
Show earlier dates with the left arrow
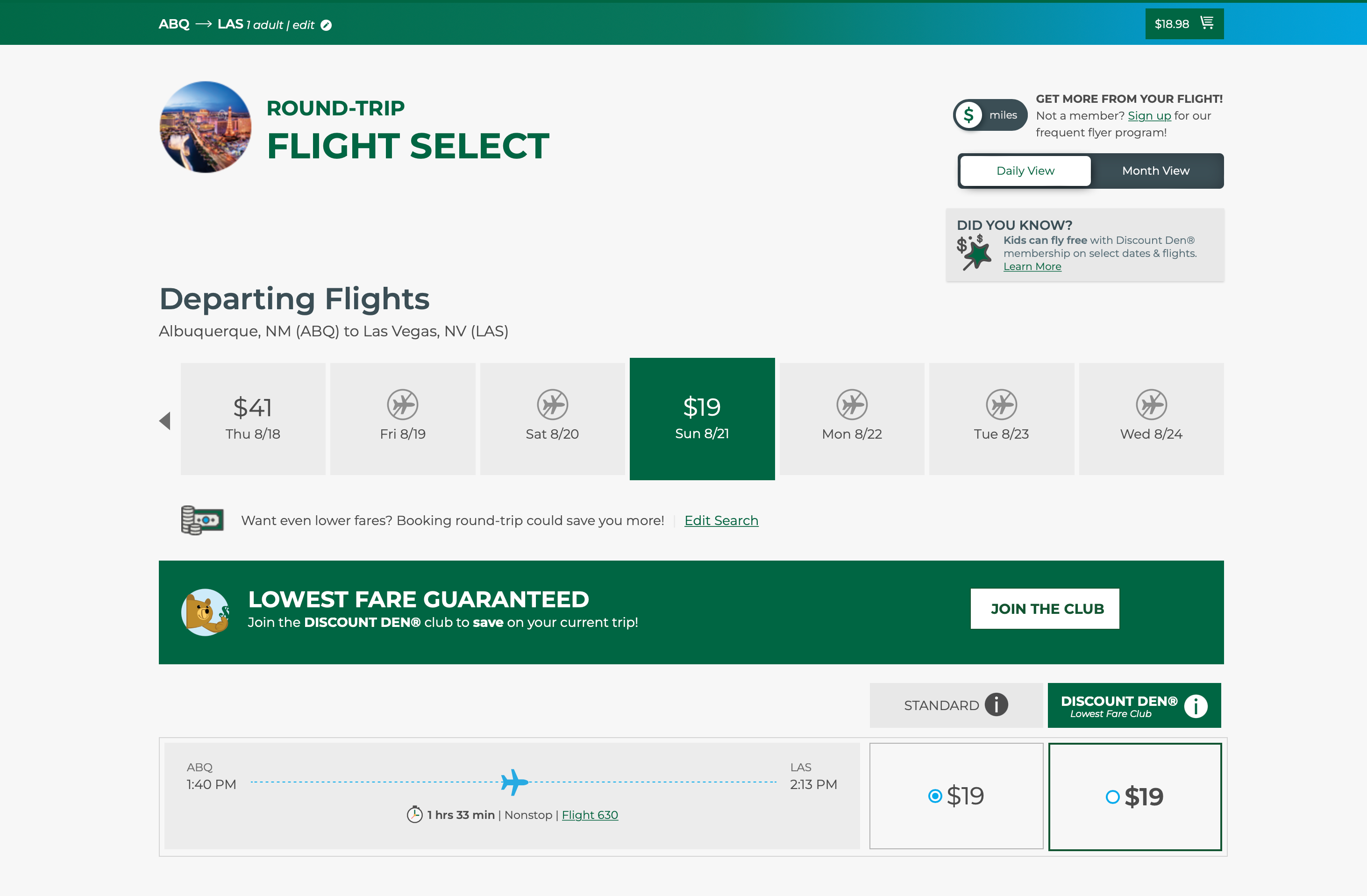165,421
